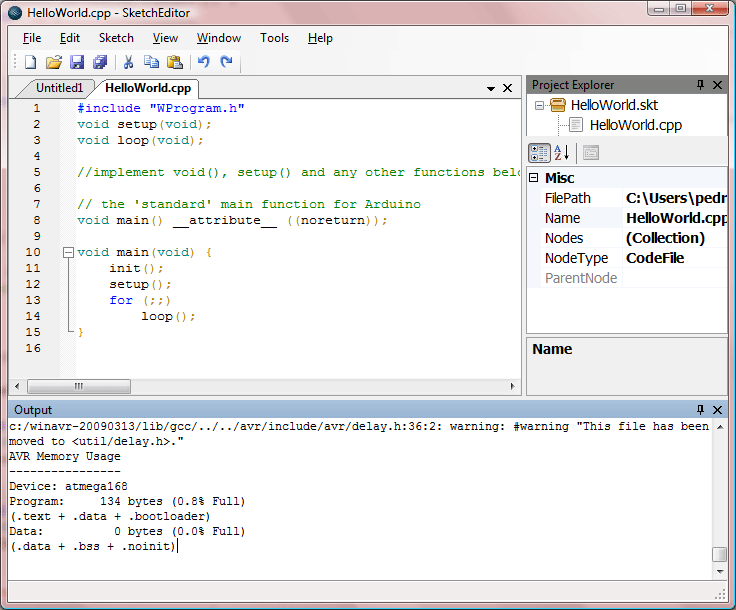The image size is (736, 610).
Task: Click the editor scroll left arrow
Action: click(17, 387)
